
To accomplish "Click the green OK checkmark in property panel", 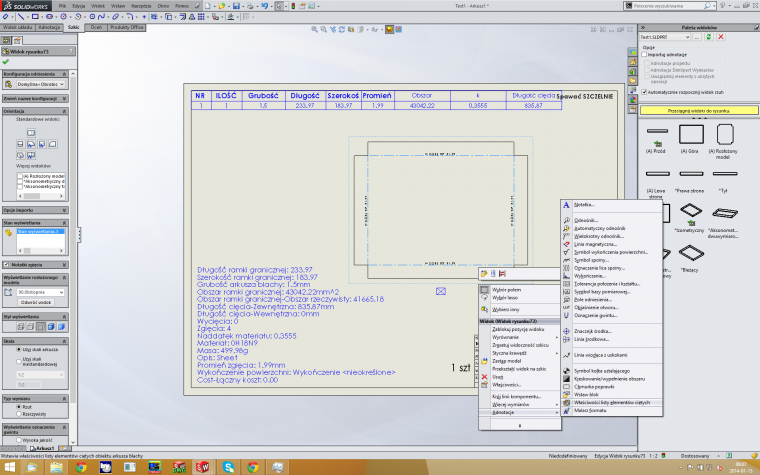I will [6, 61].
